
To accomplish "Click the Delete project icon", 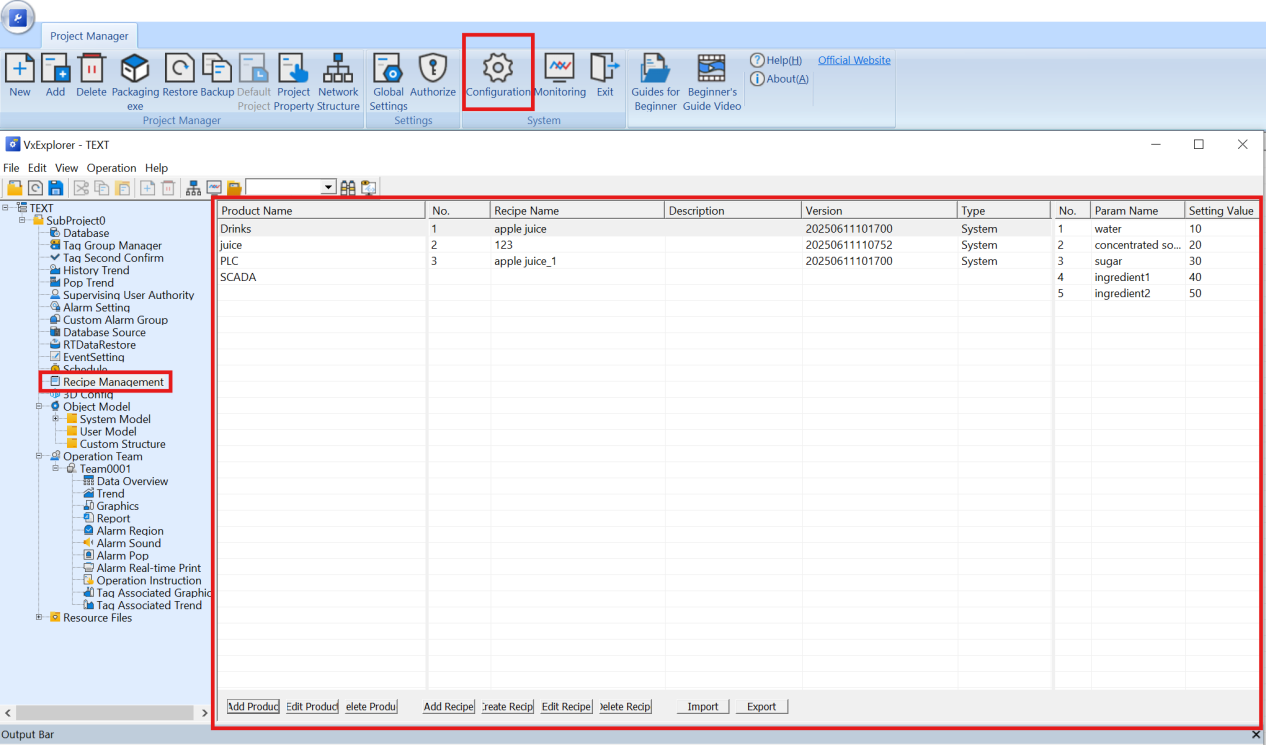I will click(x=91, y=68).
